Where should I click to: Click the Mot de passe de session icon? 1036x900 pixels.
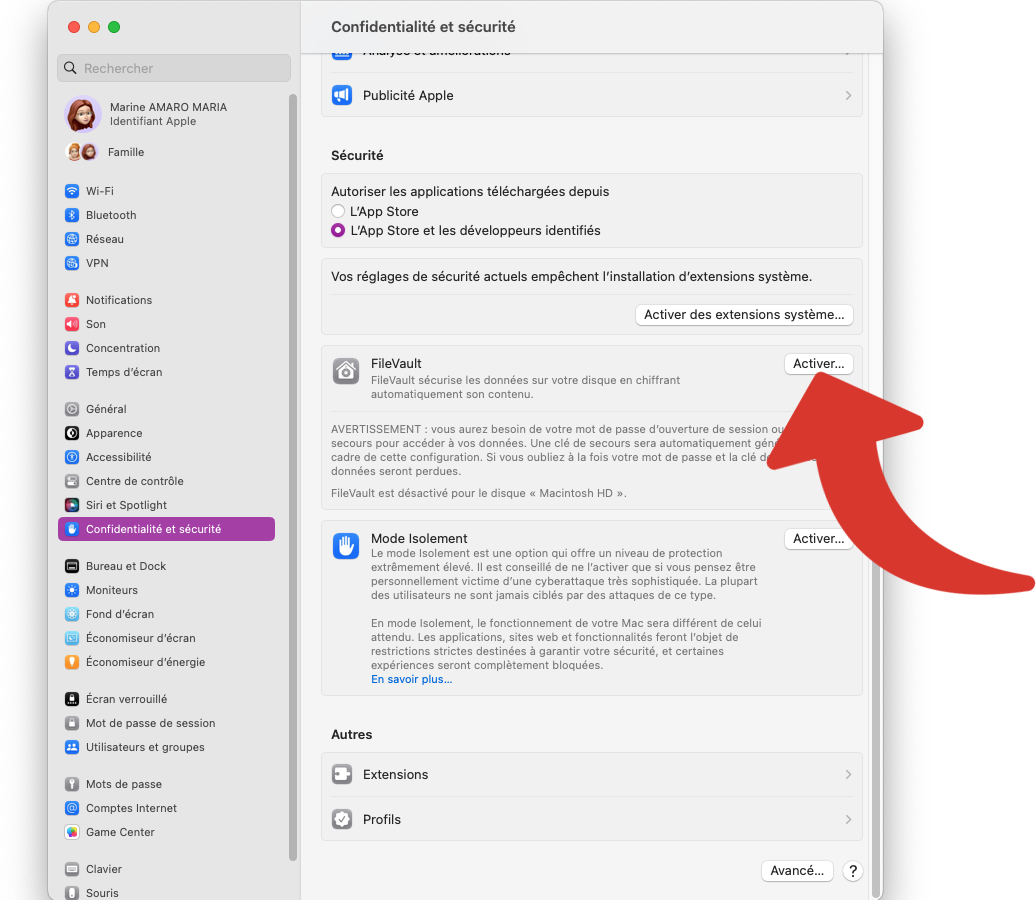pos(72,724)
